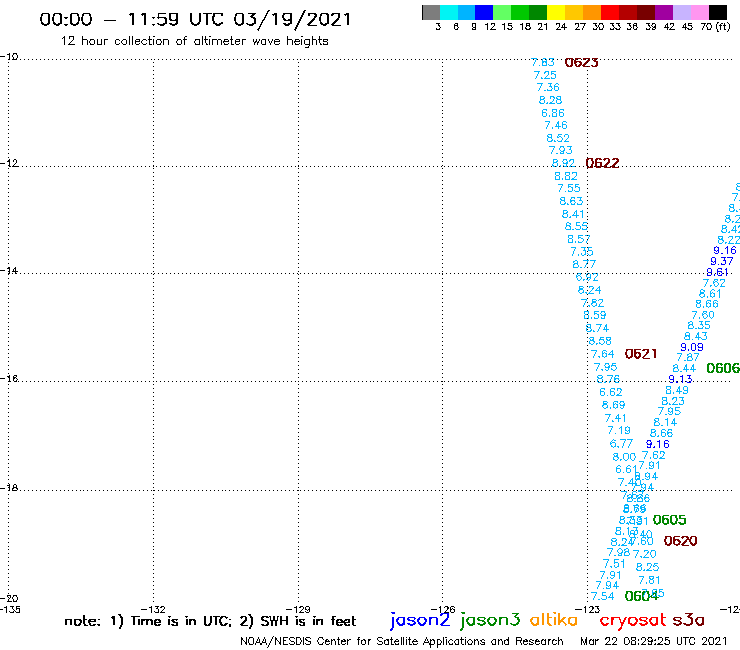Click the wave height value 7.20
Viewport: 740px width, 650px height.
click(645, 554)
